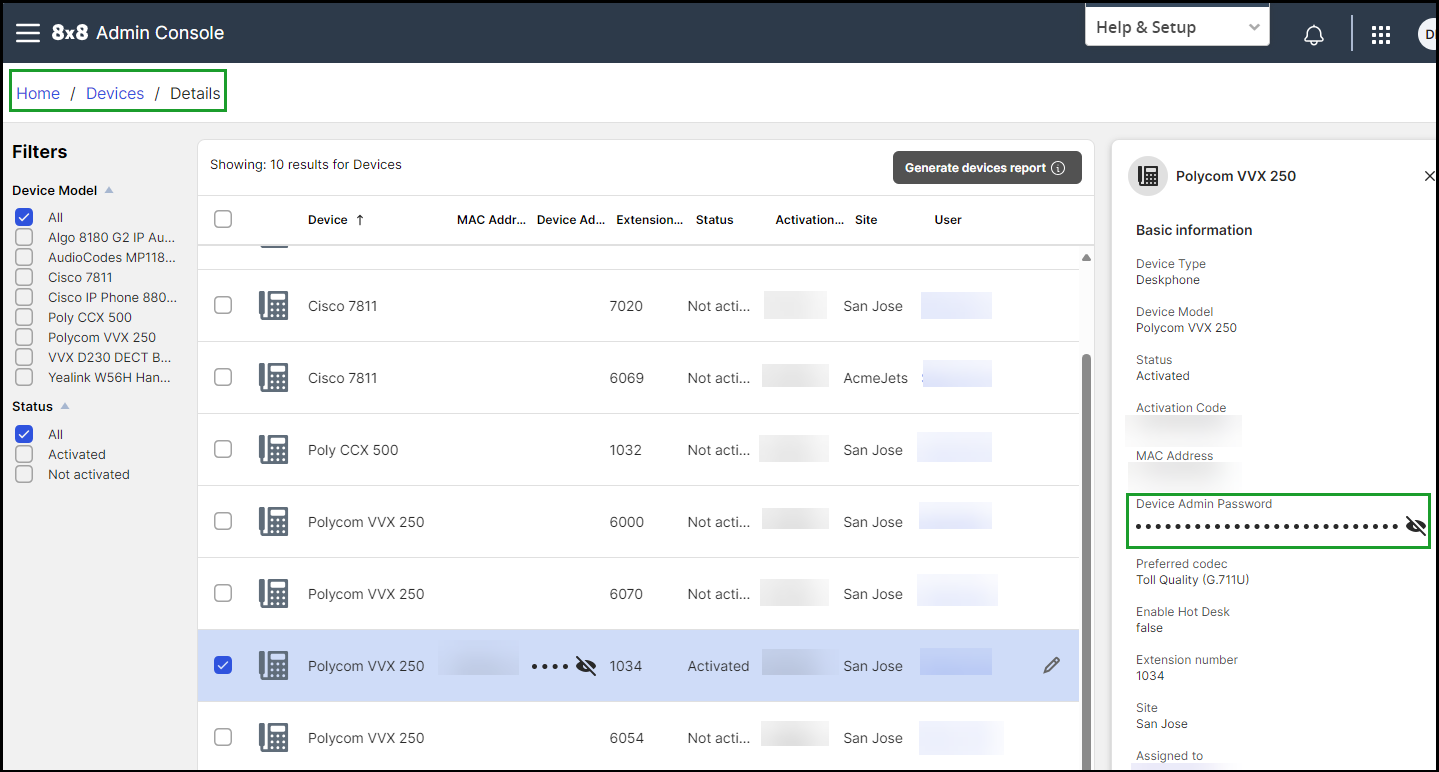Check the Polycom VVX 250 model filter
The height and width of the screenshot is (772, 1439).
click(24, 337)
